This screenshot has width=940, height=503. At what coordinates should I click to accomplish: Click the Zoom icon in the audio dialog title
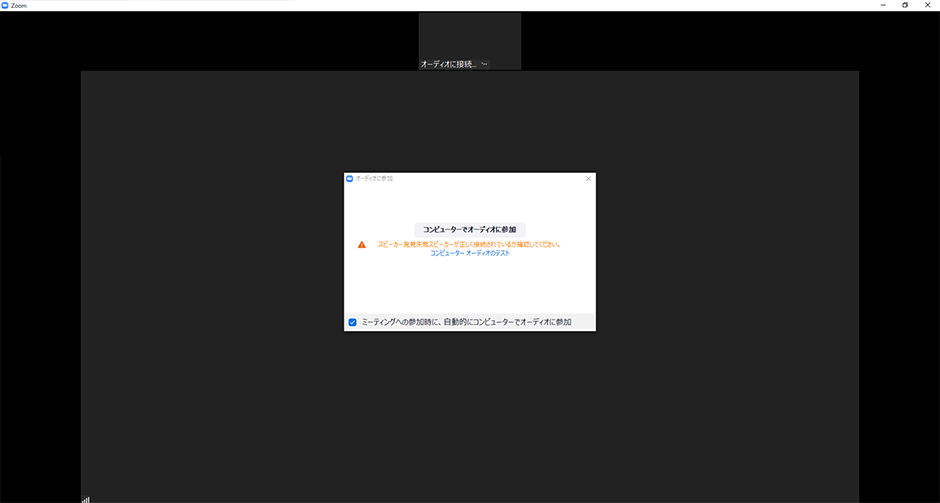tap(350, 178)
